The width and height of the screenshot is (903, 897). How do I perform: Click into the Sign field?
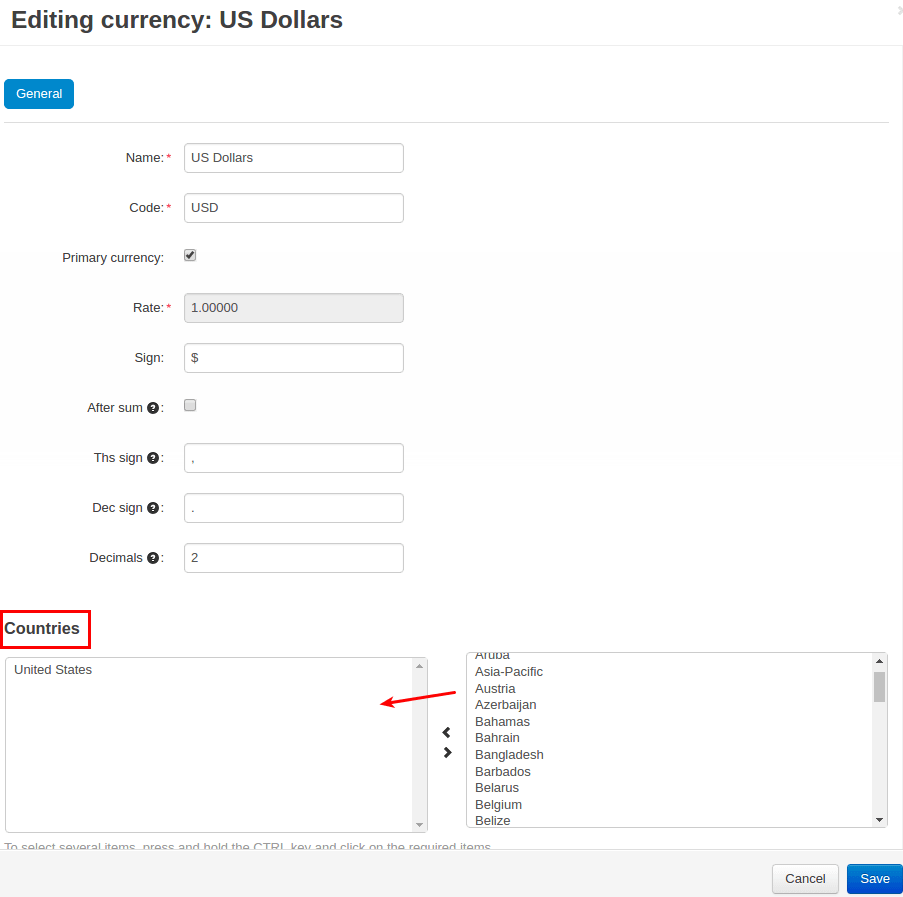point(293,358)
